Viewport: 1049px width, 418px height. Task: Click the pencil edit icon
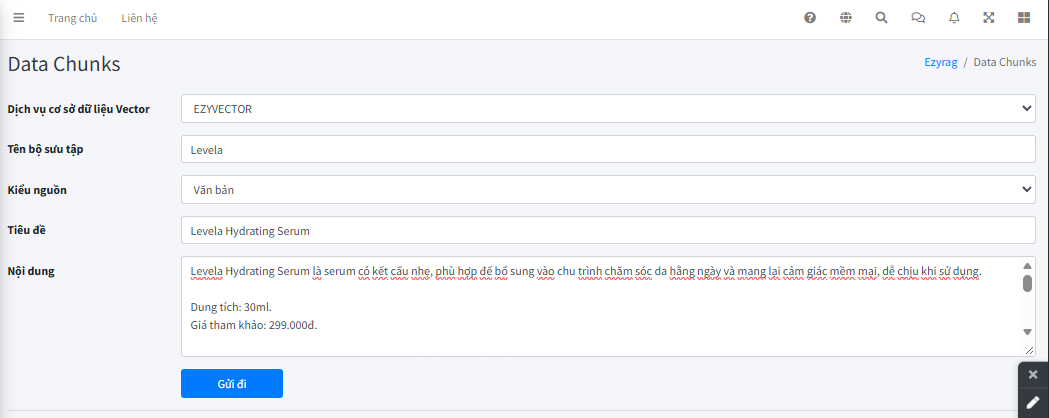pos(1033,403)
